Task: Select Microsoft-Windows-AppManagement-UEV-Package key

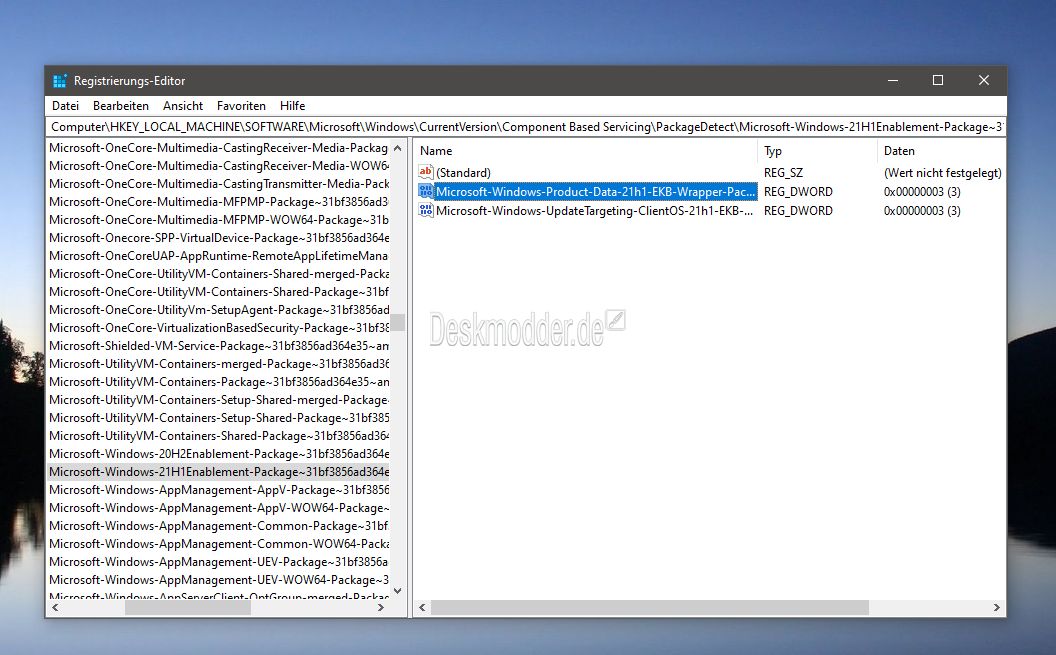Action: [x=219, y=562]
